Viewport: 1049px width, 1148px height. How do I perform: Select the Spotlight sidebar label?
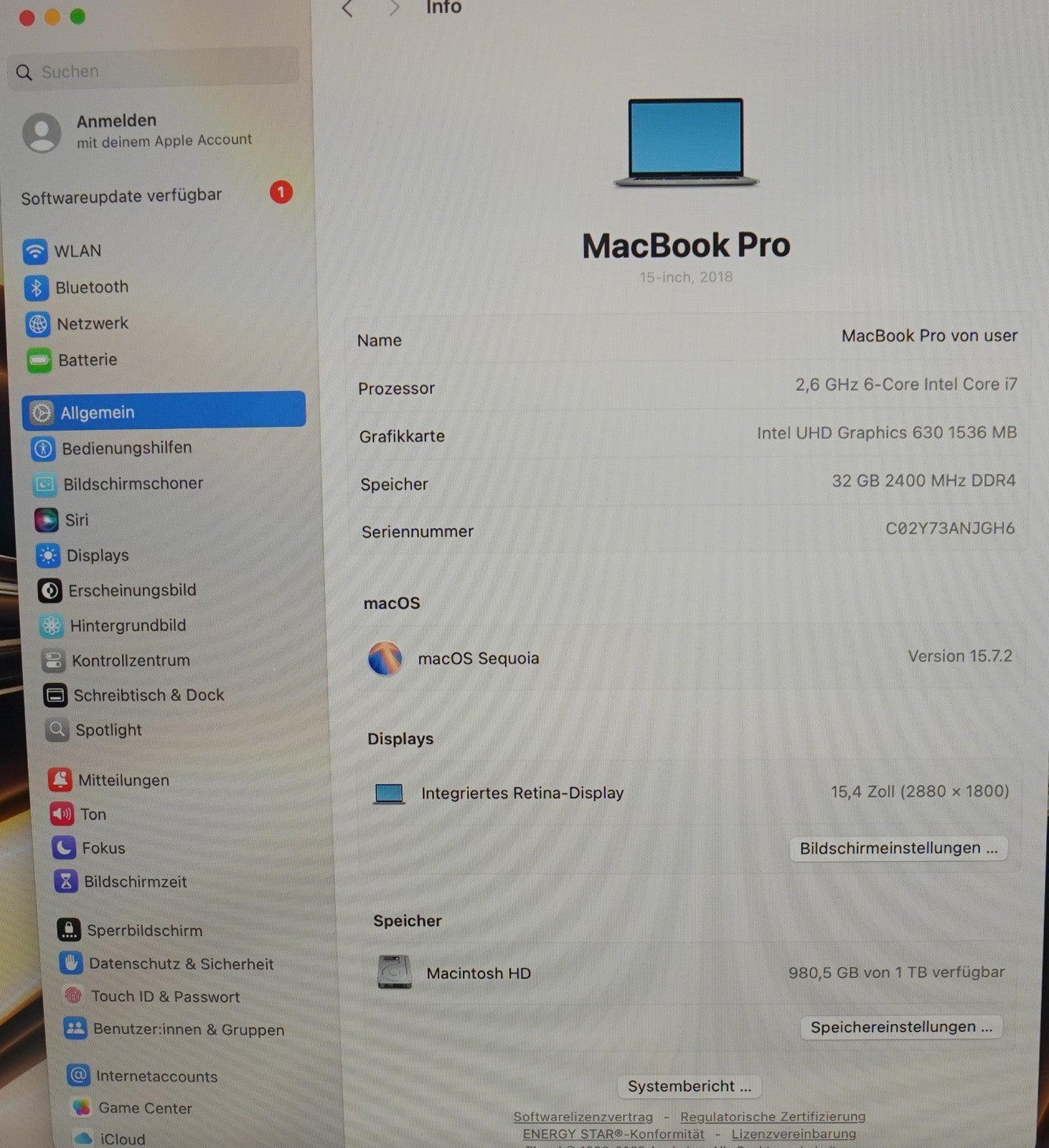coord(108,730)
